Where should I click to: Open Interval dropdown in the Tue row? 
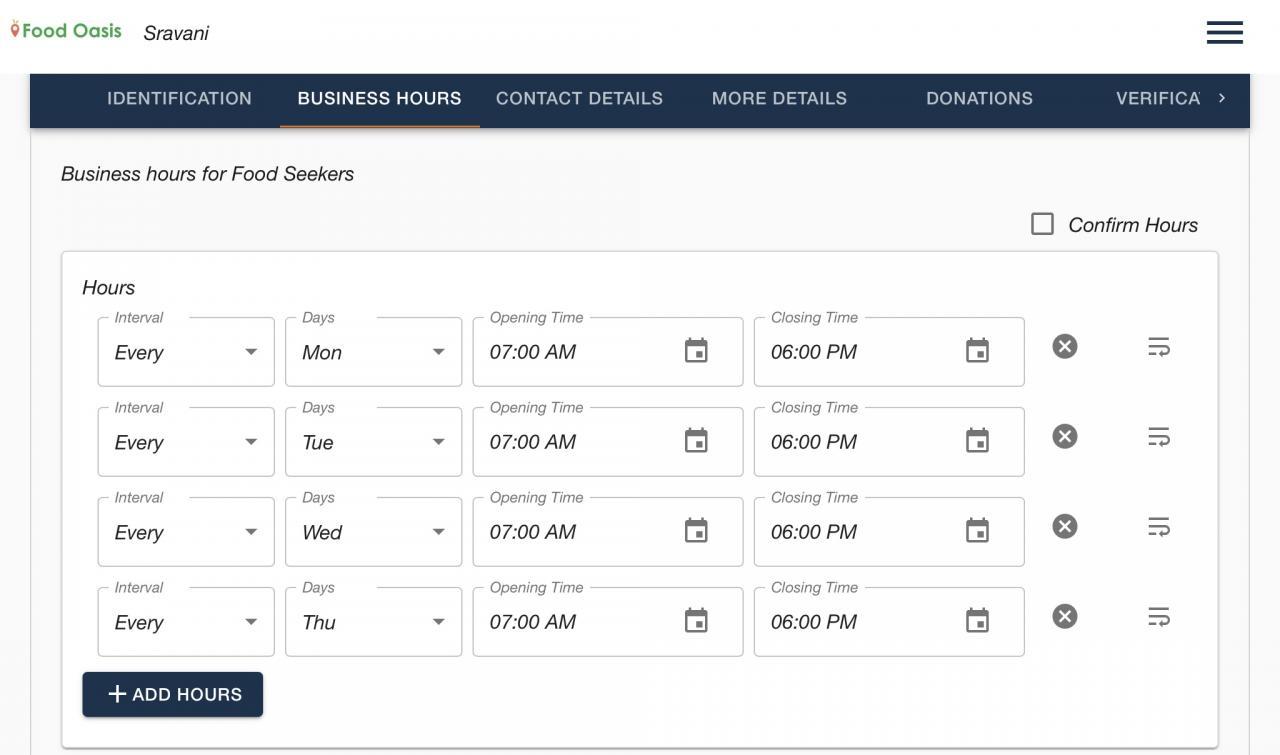186,442
